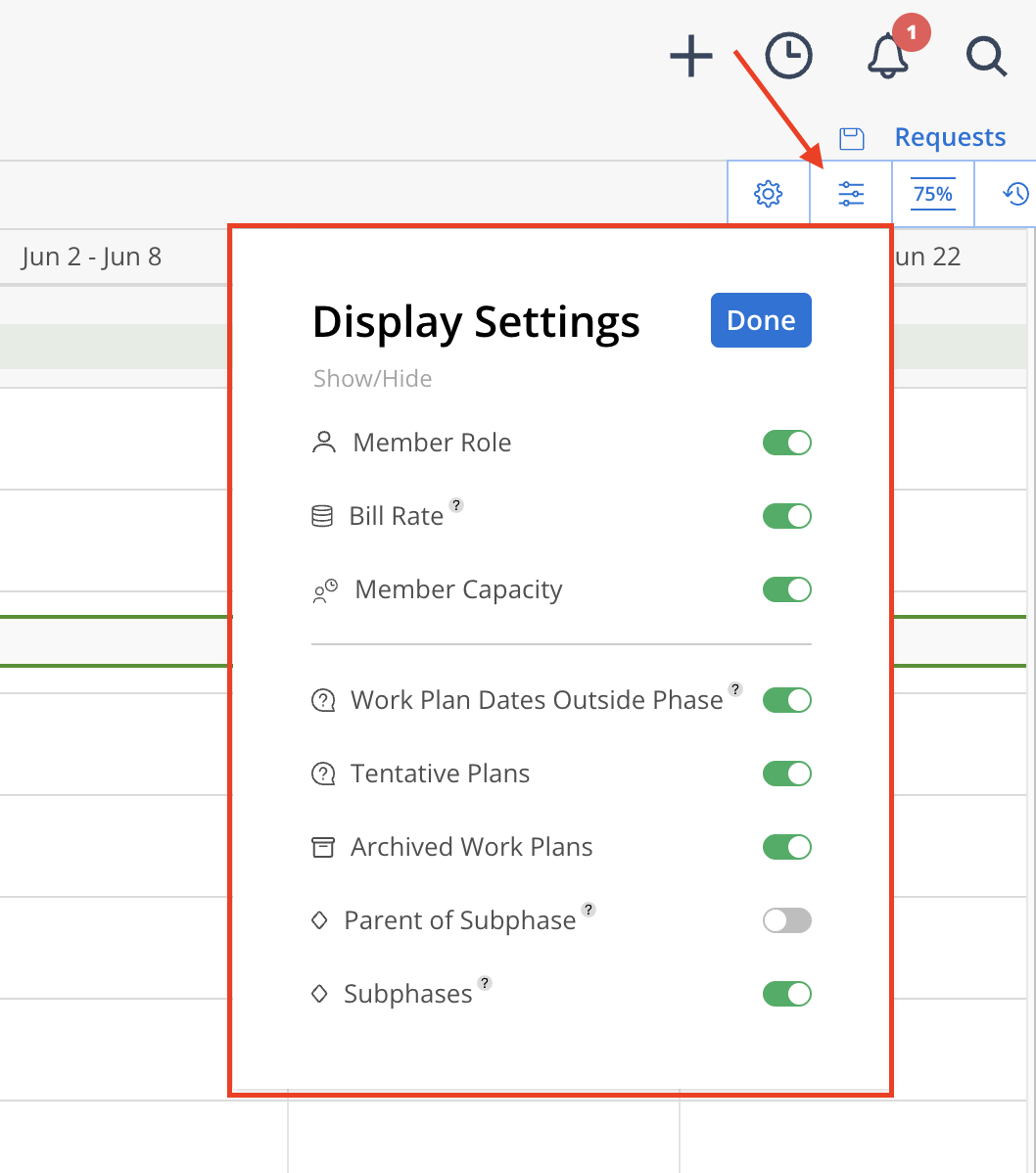Click the display settings sliders icon
The height and width of the screenshot is (1173, 1036).
[851, 194]
